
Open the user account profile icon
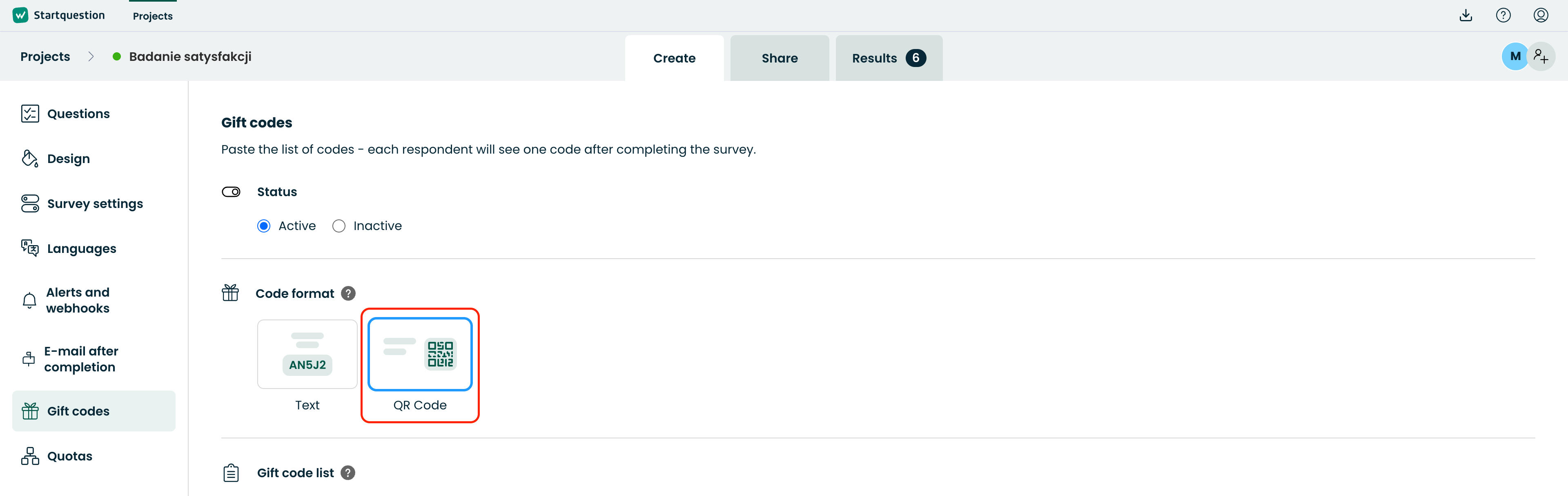[1541, 15]
